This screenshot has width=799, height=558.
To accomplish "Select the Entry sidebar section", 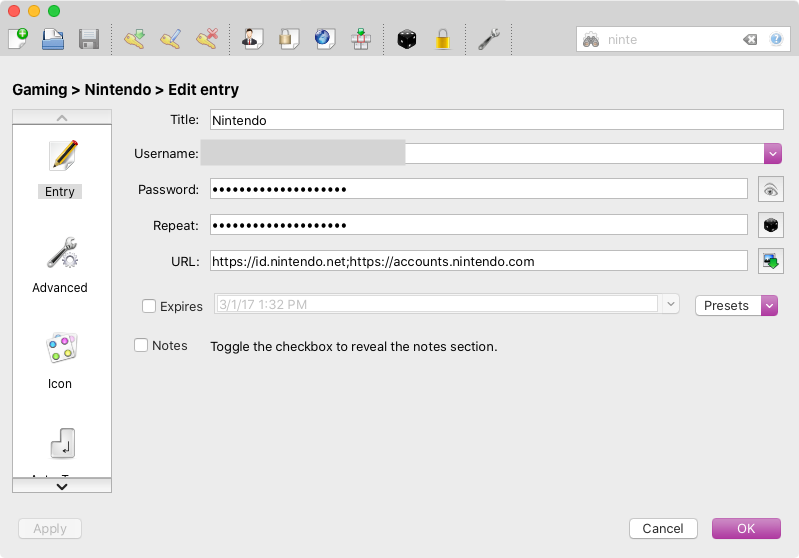I will 60,170.
